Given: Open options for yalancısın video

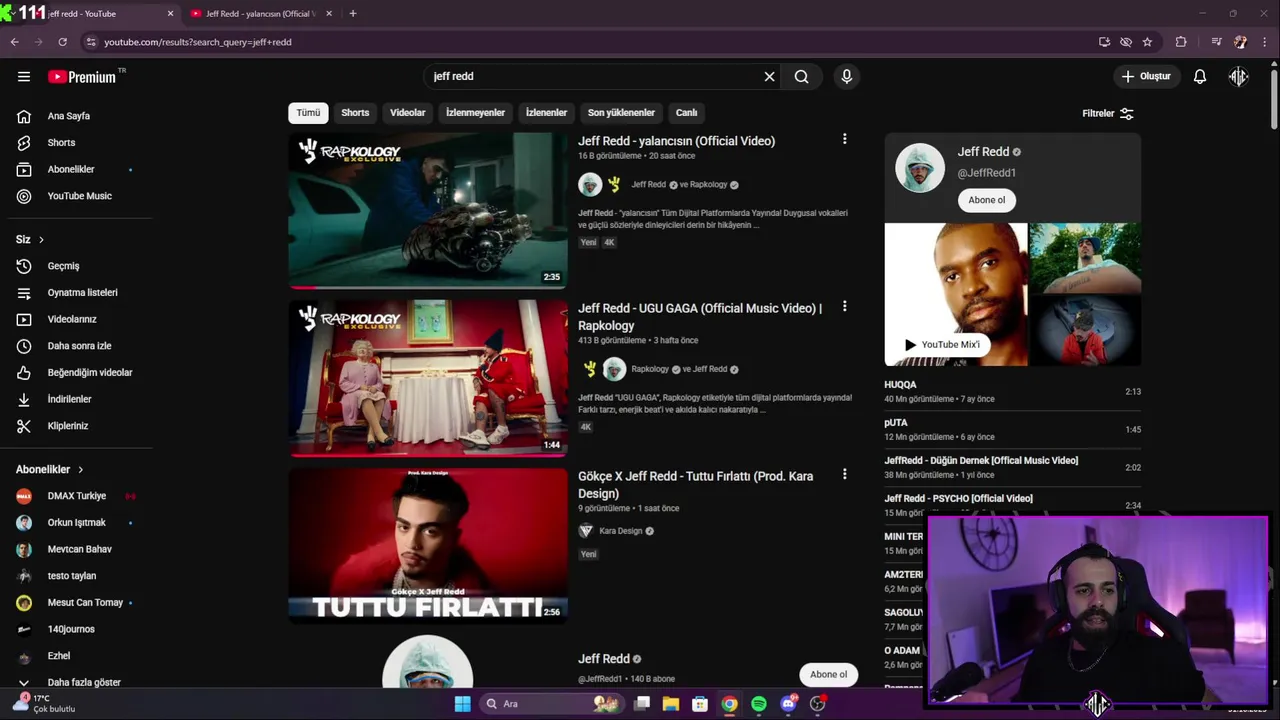Looking at the screenshot, I should (844, 139).
